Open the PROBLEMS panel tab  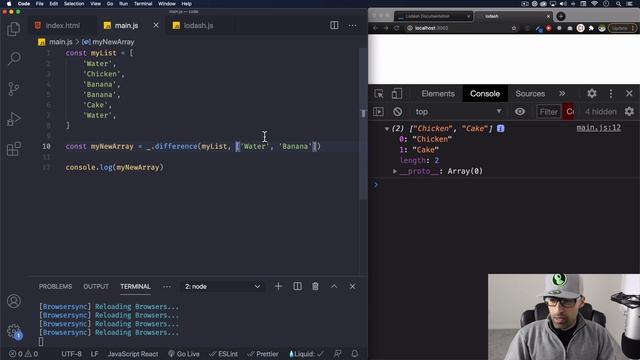56,287
